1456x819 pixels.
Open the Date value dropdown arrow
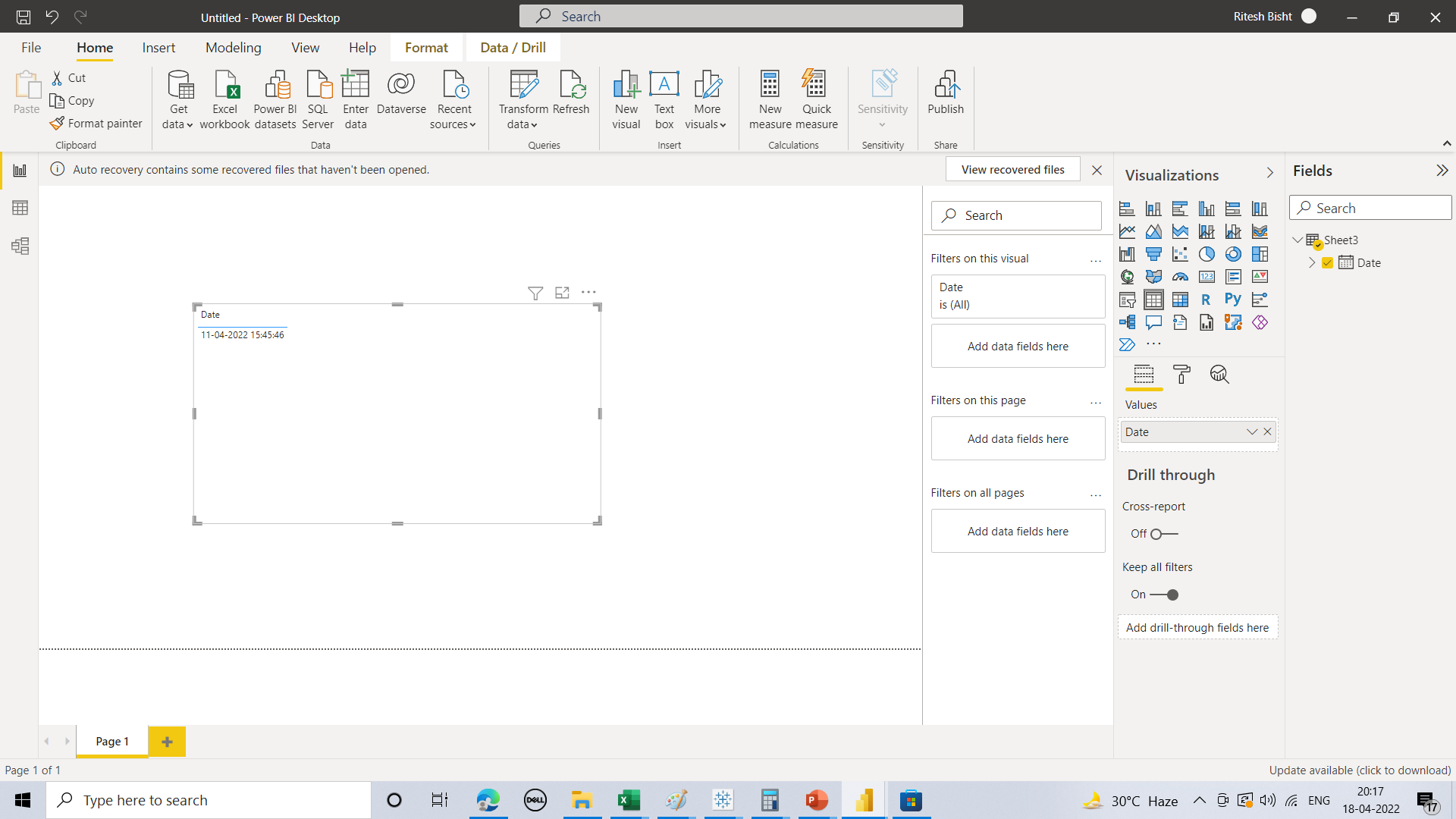click(x=1251, y=432)
